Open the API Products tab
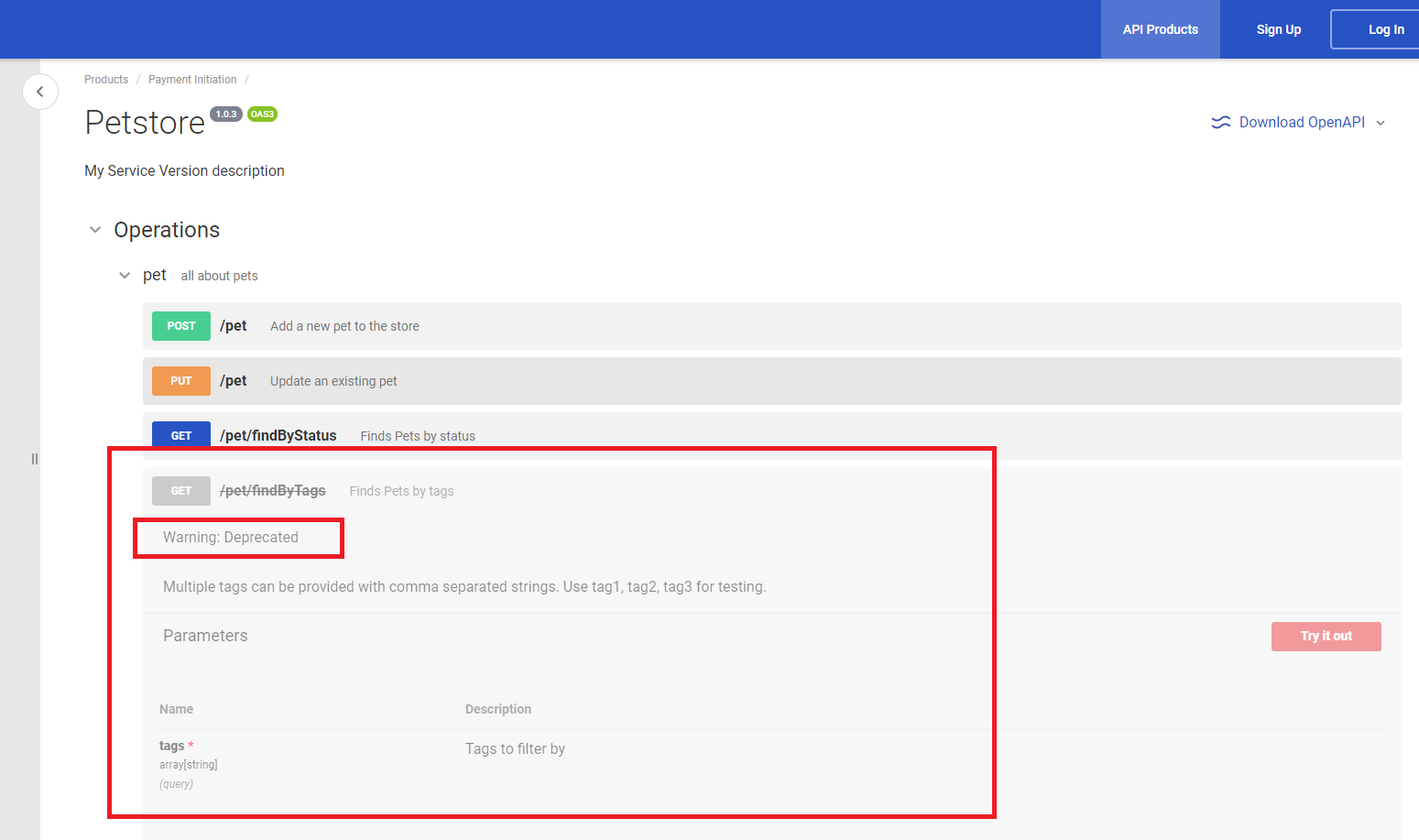This screenshot has width=1419, height=840. point(1160,29)
